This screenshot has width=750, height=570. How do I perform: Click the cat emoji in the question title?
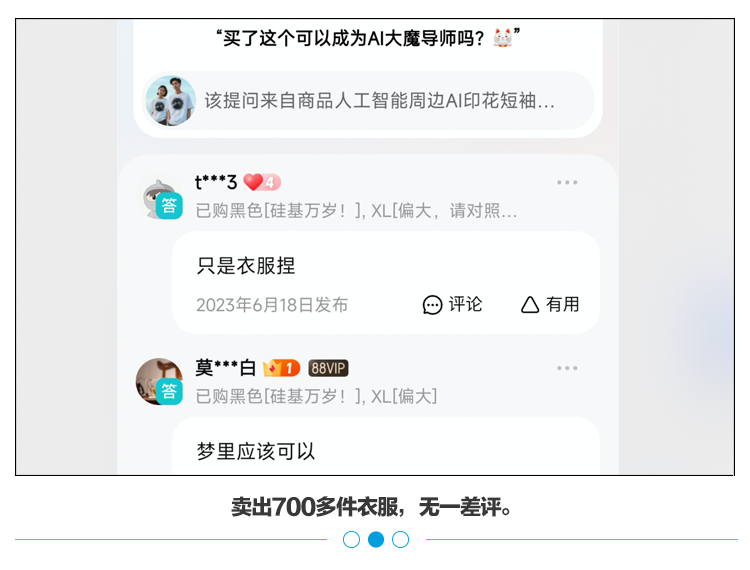(x=503, y=38)
